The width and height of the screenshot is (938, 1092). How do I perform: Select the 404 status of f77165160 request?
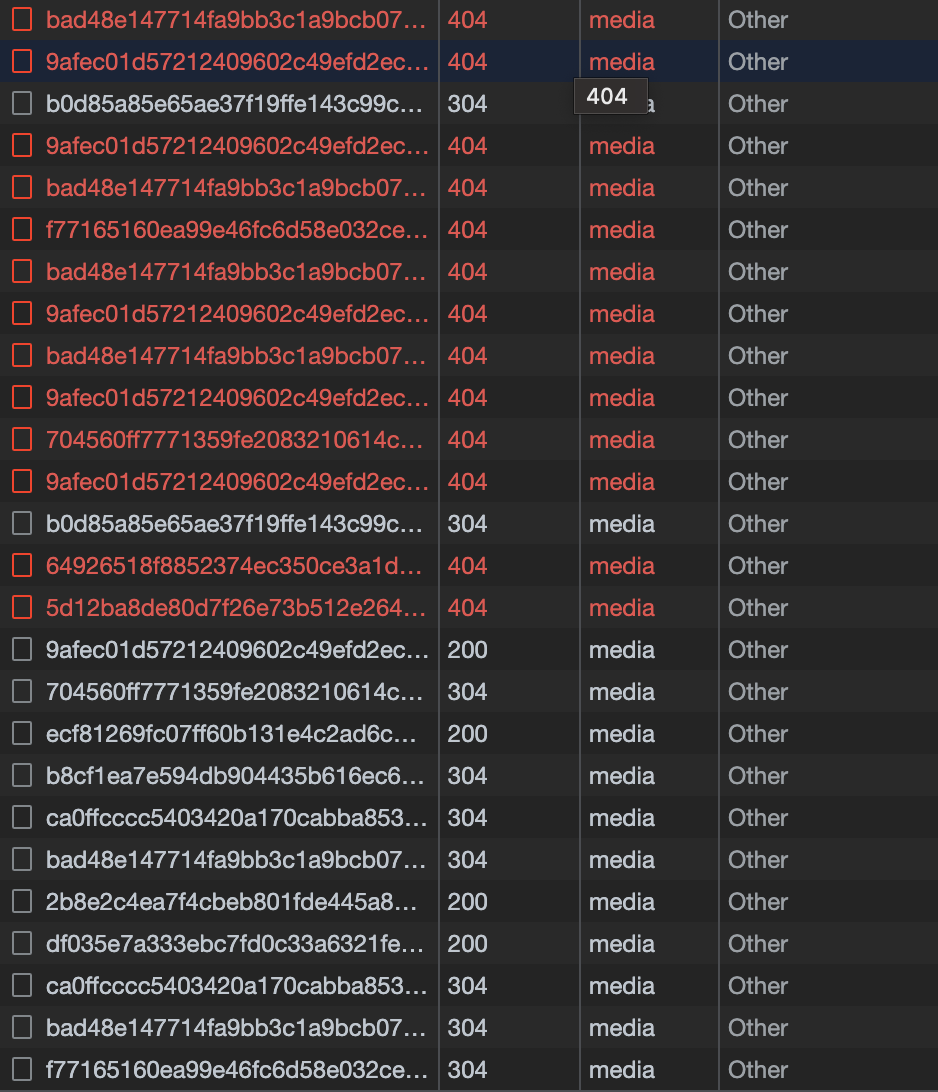coord(467,230)
